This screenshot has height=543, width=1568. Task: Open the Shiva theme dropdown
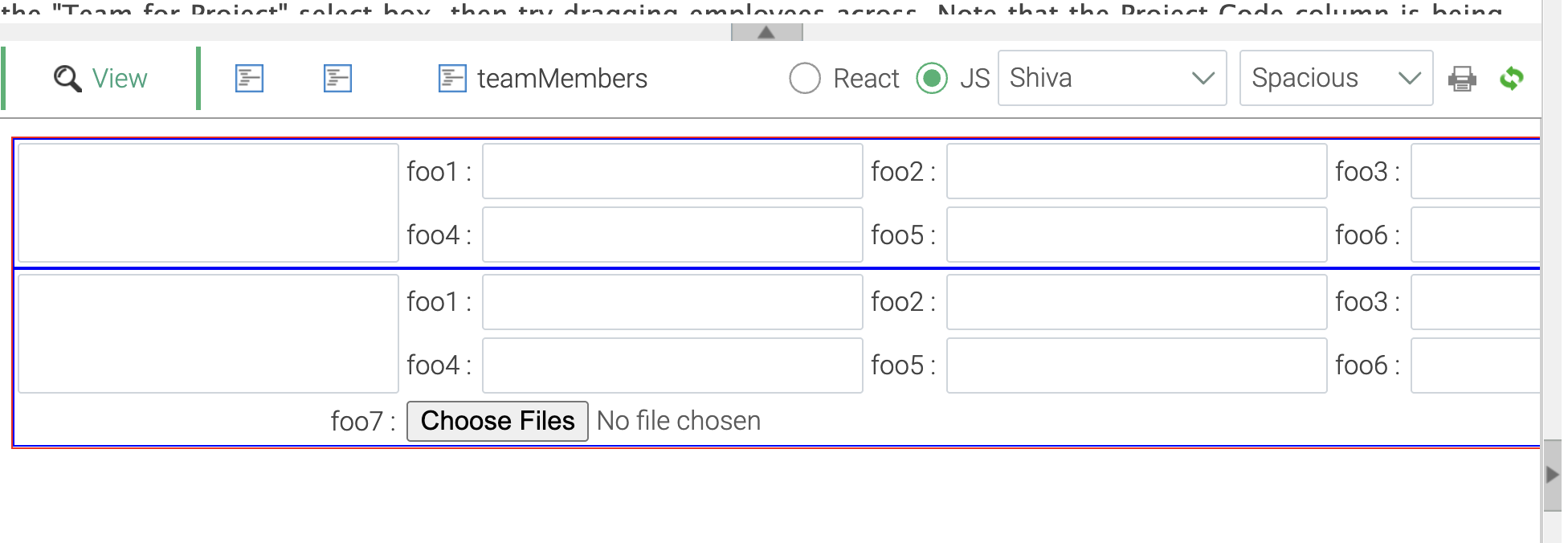tap(1112, 79)
